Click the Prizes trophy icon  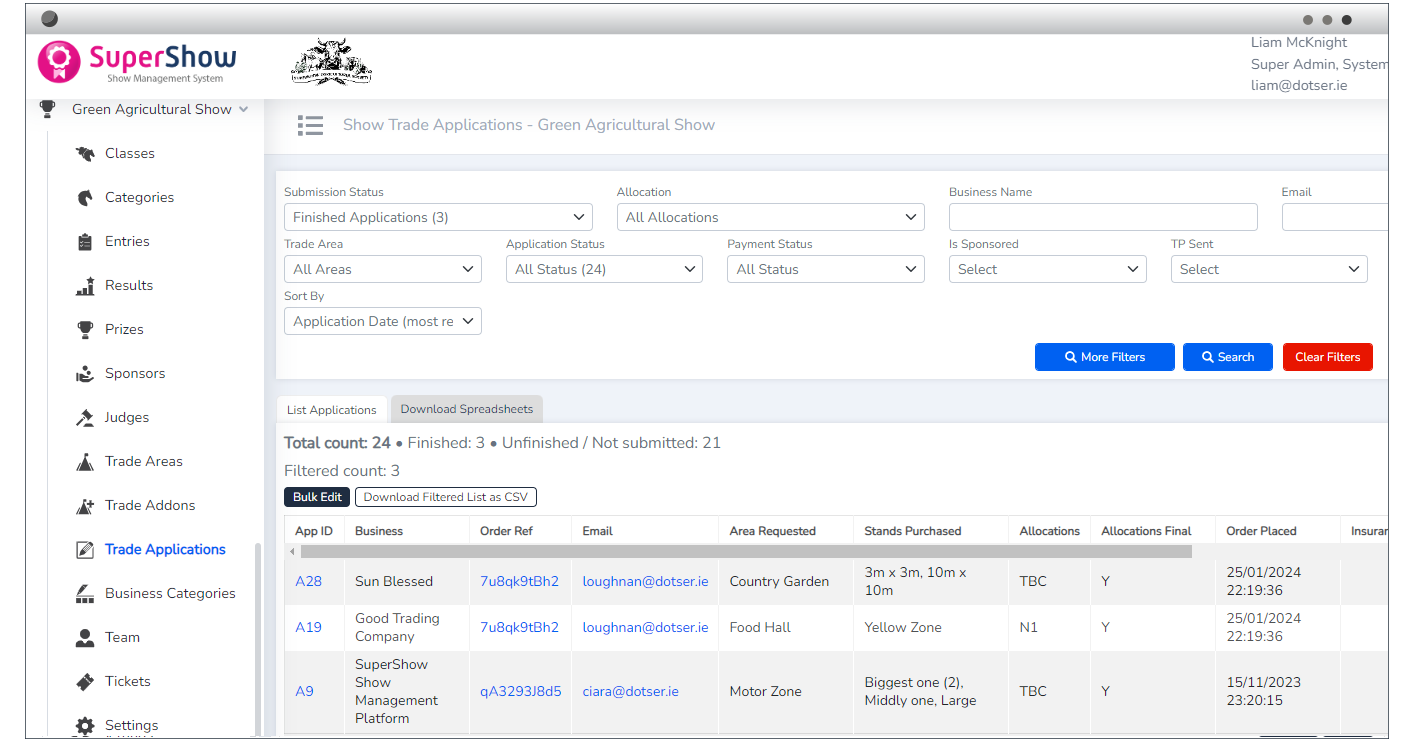(x=85, y=330)
